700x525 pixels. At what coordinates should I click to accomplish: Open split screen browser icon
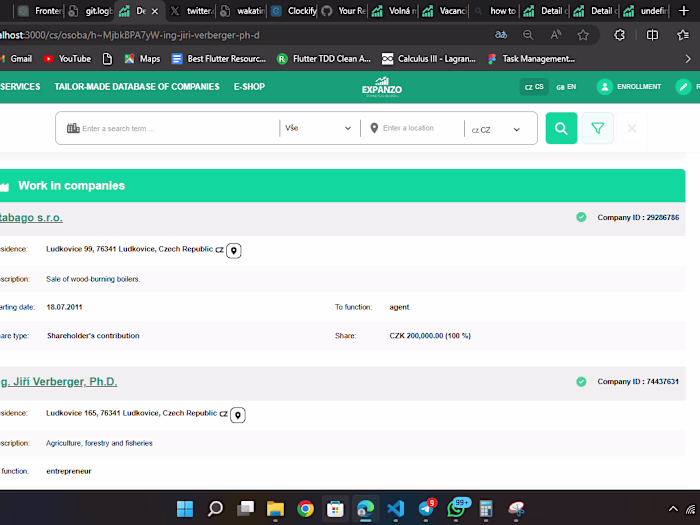tap(652, 35)
